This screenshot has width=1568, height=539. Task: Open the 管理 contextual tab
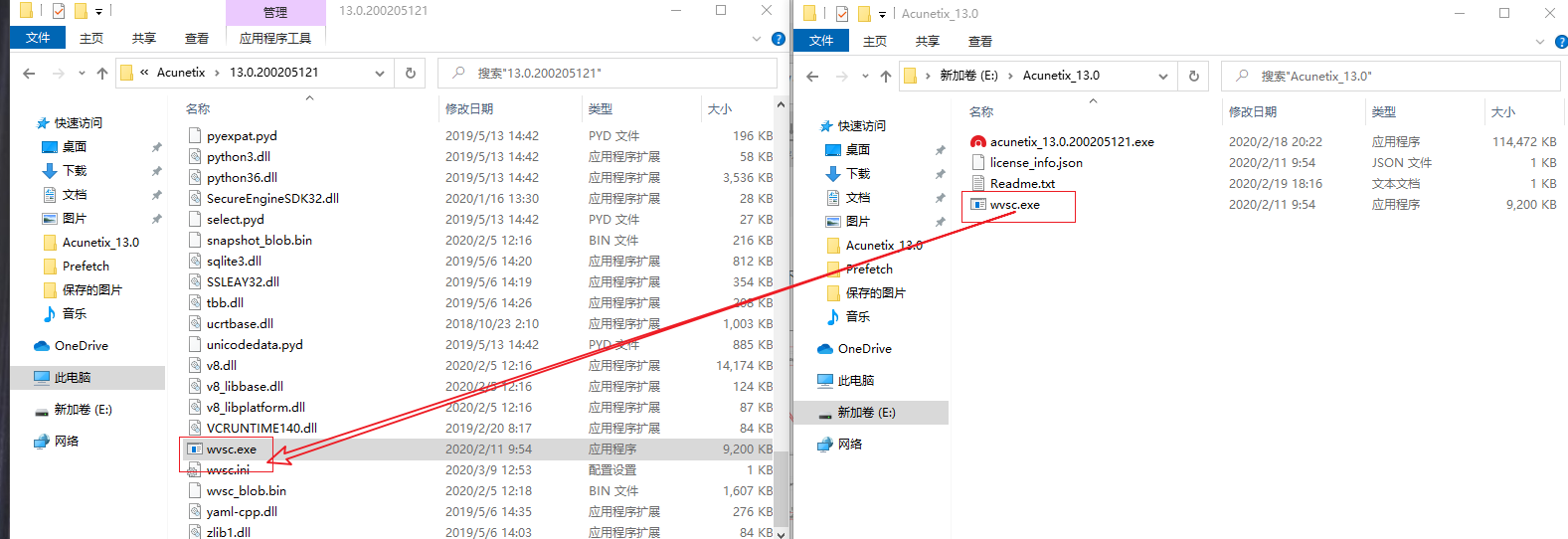coord(275,12)
